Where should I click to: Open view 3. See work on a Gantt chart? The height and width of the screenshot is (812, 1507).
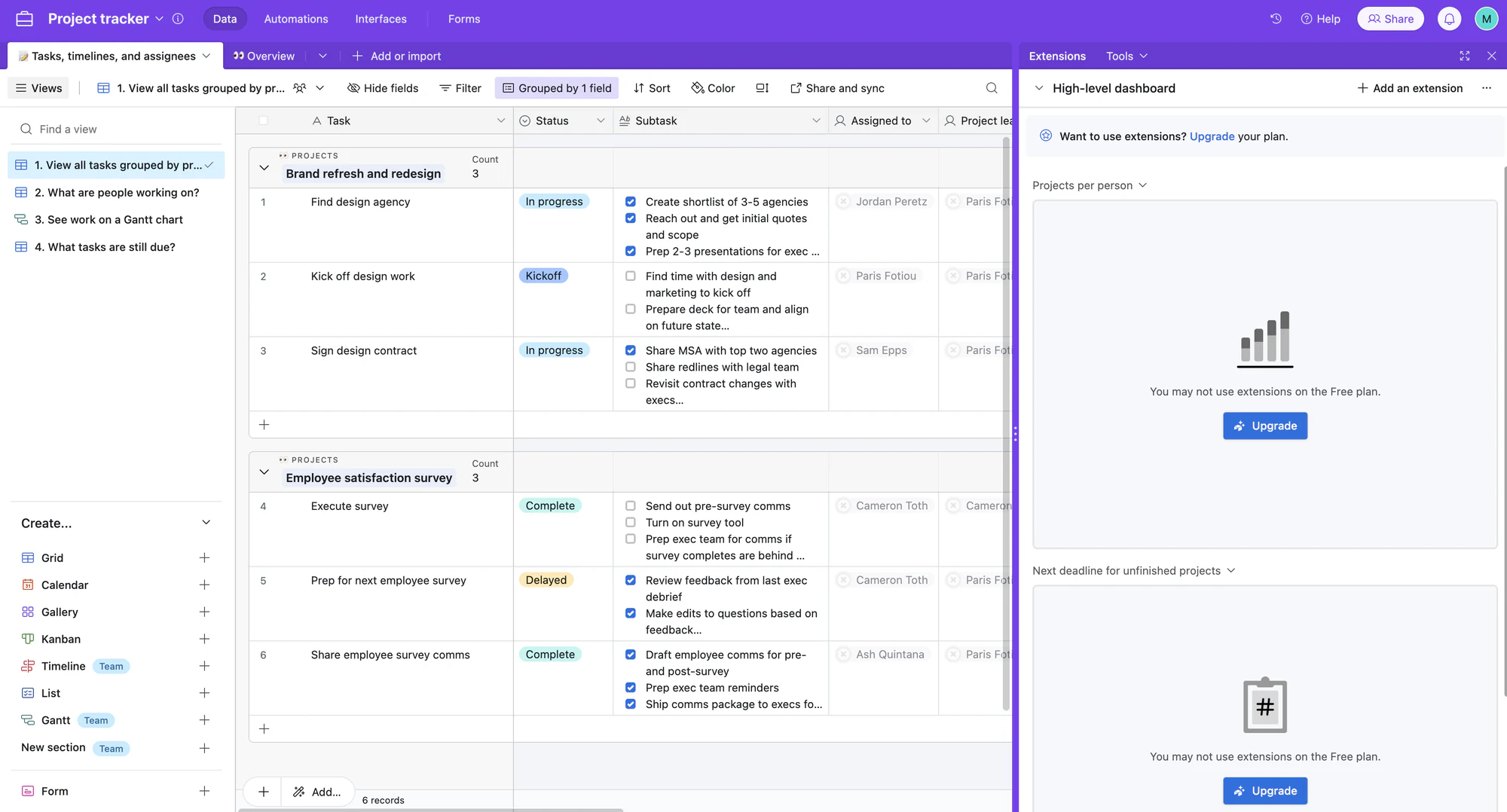pos(116,220)
